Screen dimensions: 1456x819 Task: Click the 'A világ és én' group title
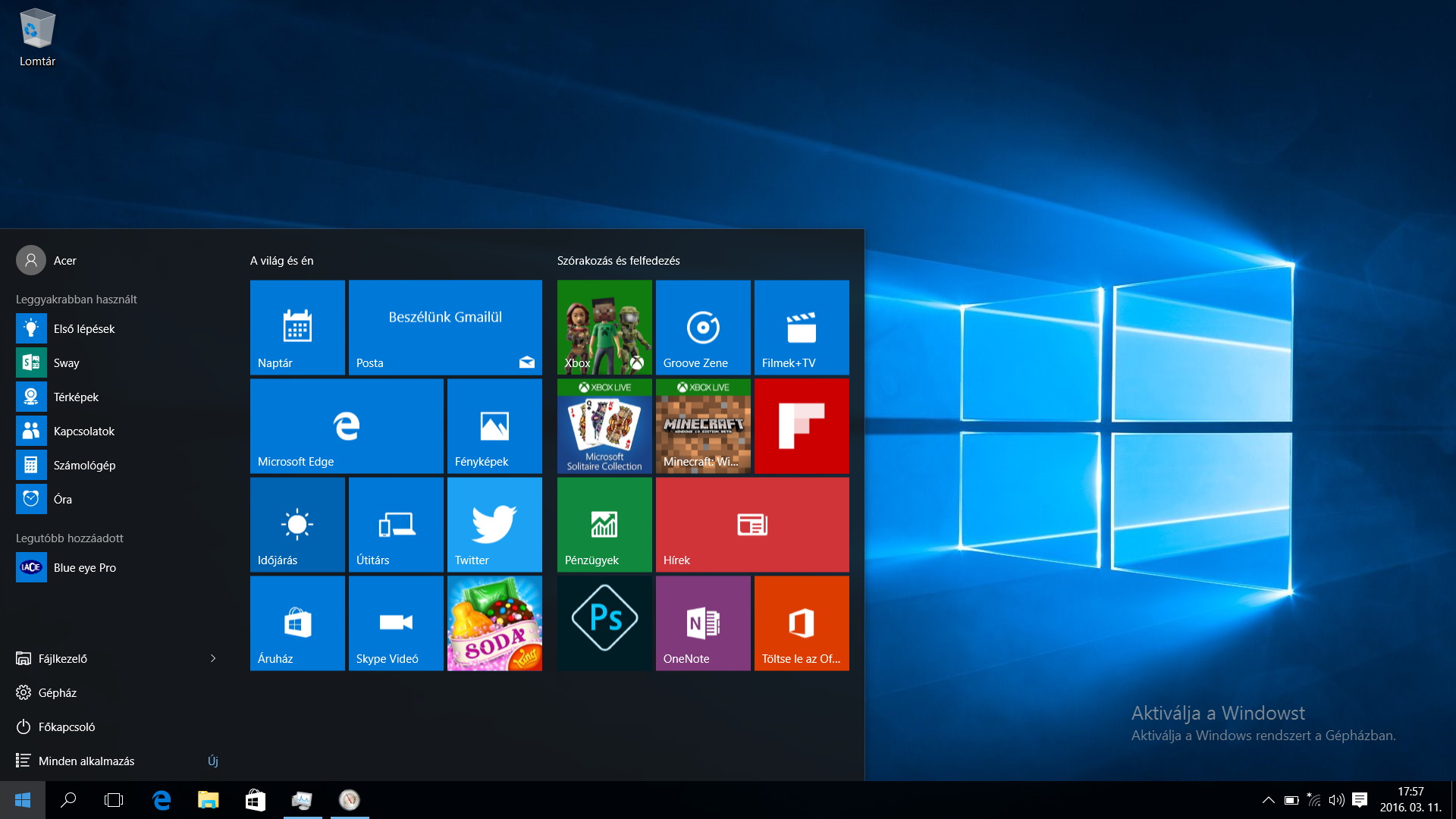282,261
